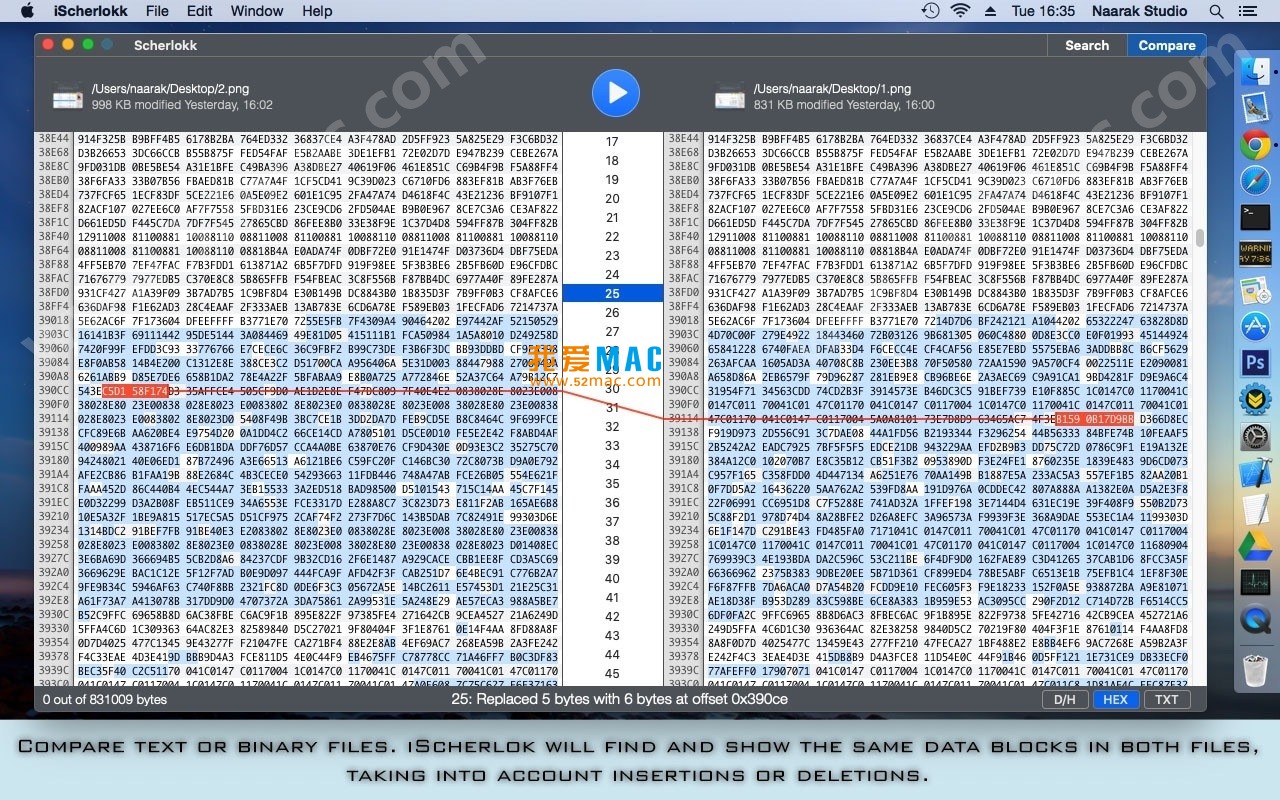The width and height of the screenshot is (1280, 800).
Task: Select difference number 26 in list
Action: coord(612,312)
